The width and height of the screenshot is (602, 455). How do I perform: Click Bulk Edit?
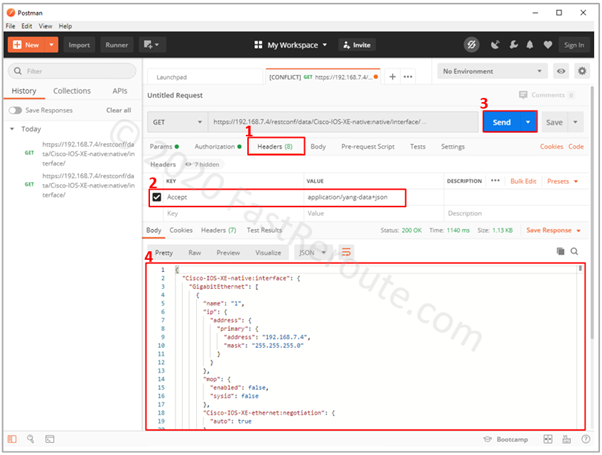pos(523,181)
